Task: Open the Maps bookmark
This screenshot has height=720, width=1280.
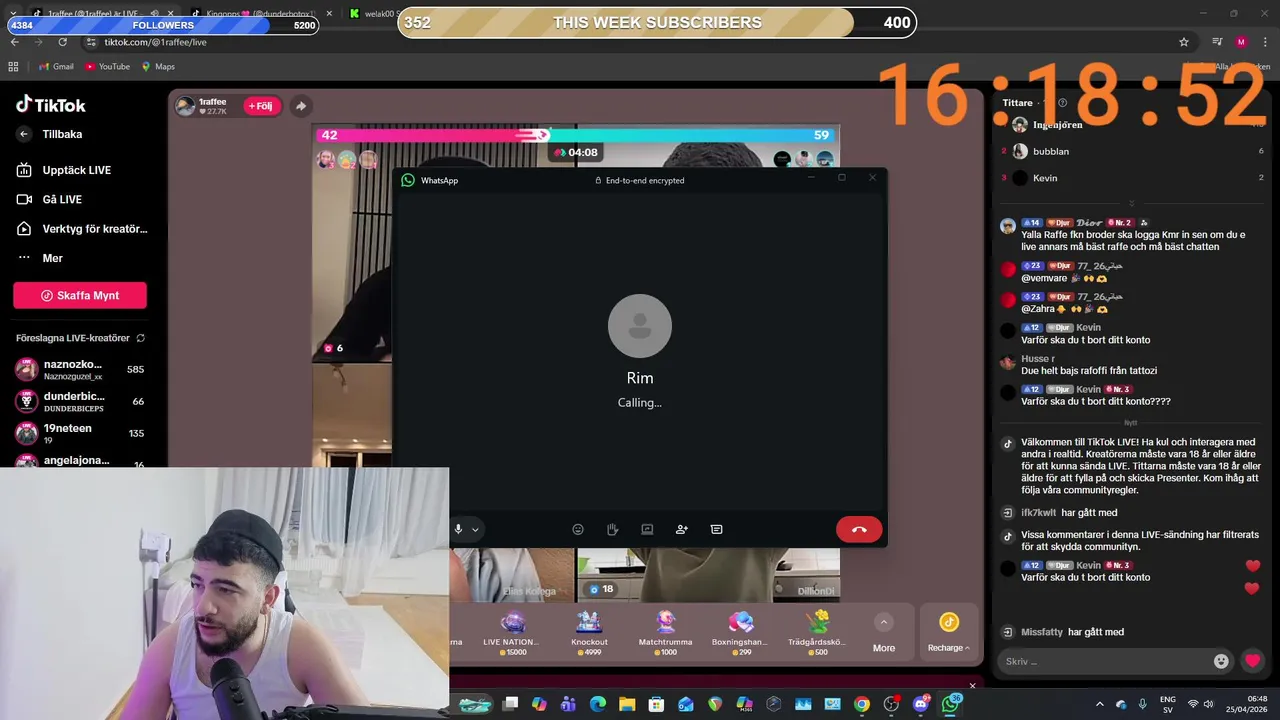Action: point(158,67)
